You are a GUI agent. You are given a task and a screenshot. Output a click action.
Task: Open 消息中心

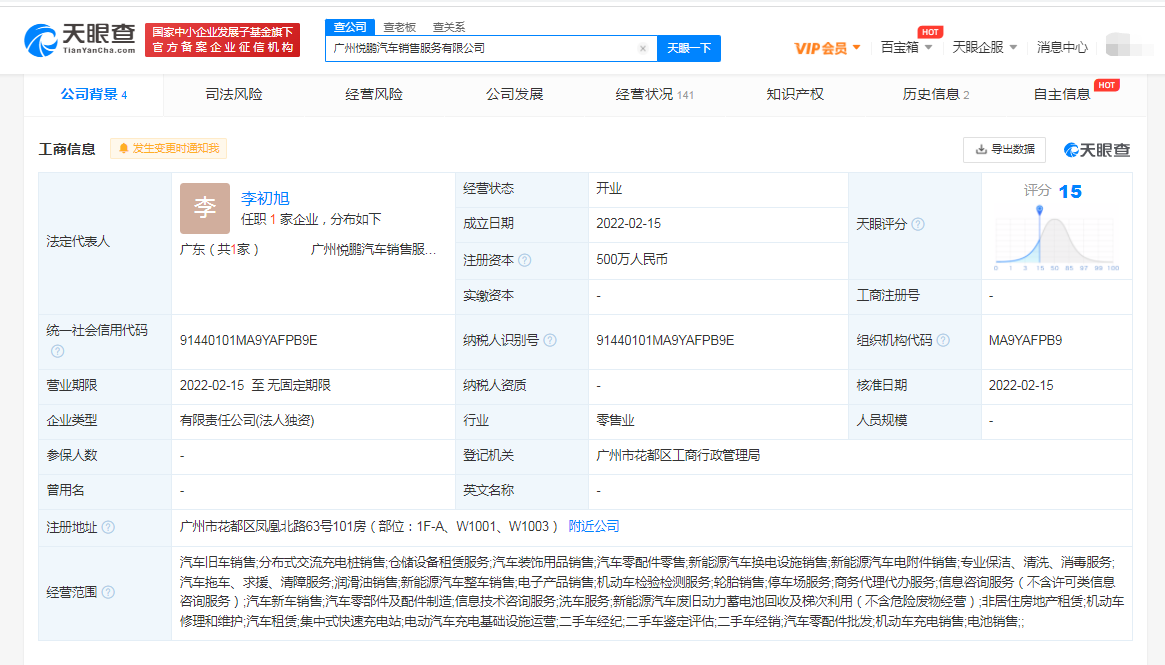click(x=1062, y=48)
